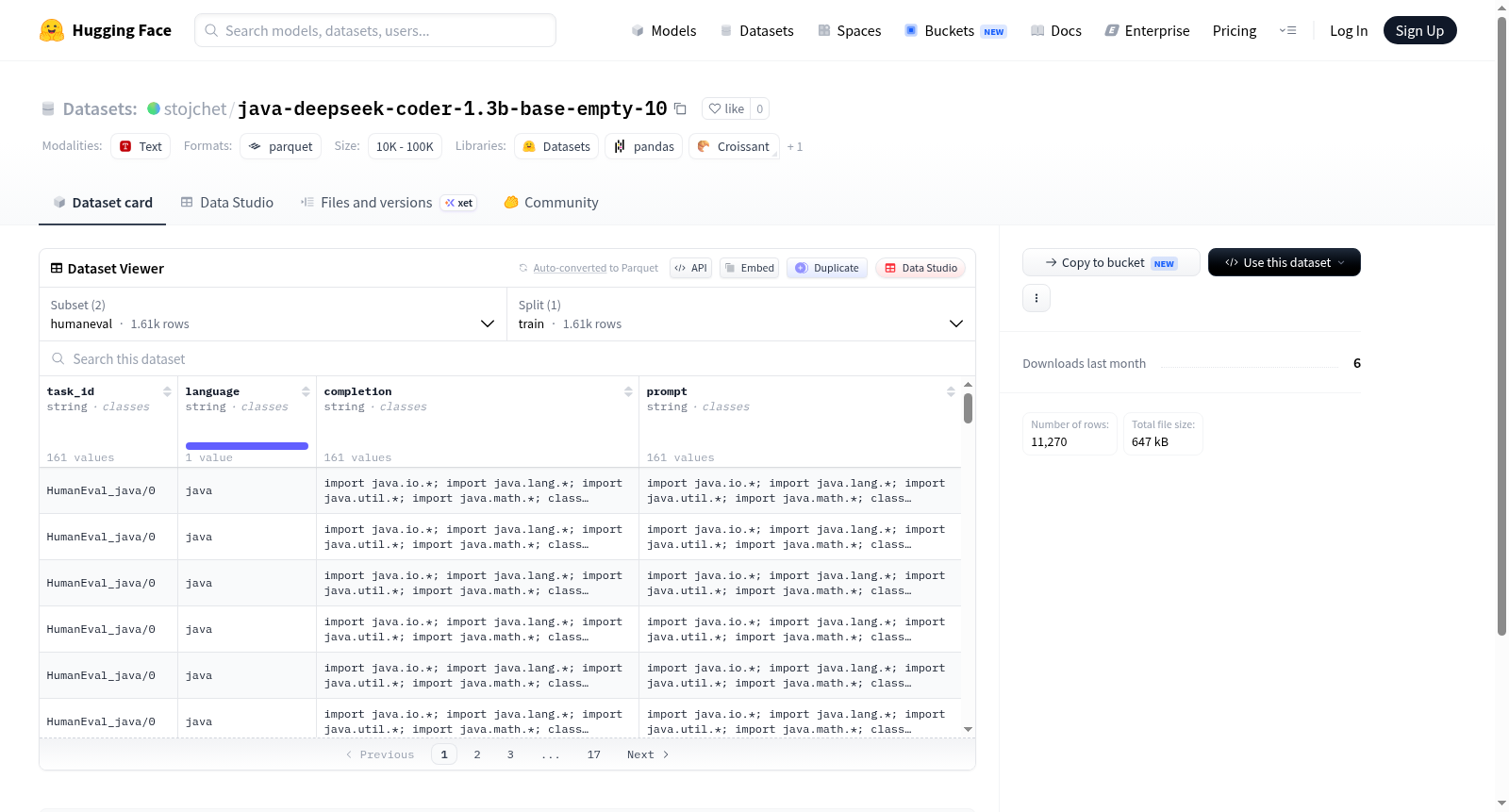
Task: Click the page vertical scrollbar
Action: point(1501,325)
